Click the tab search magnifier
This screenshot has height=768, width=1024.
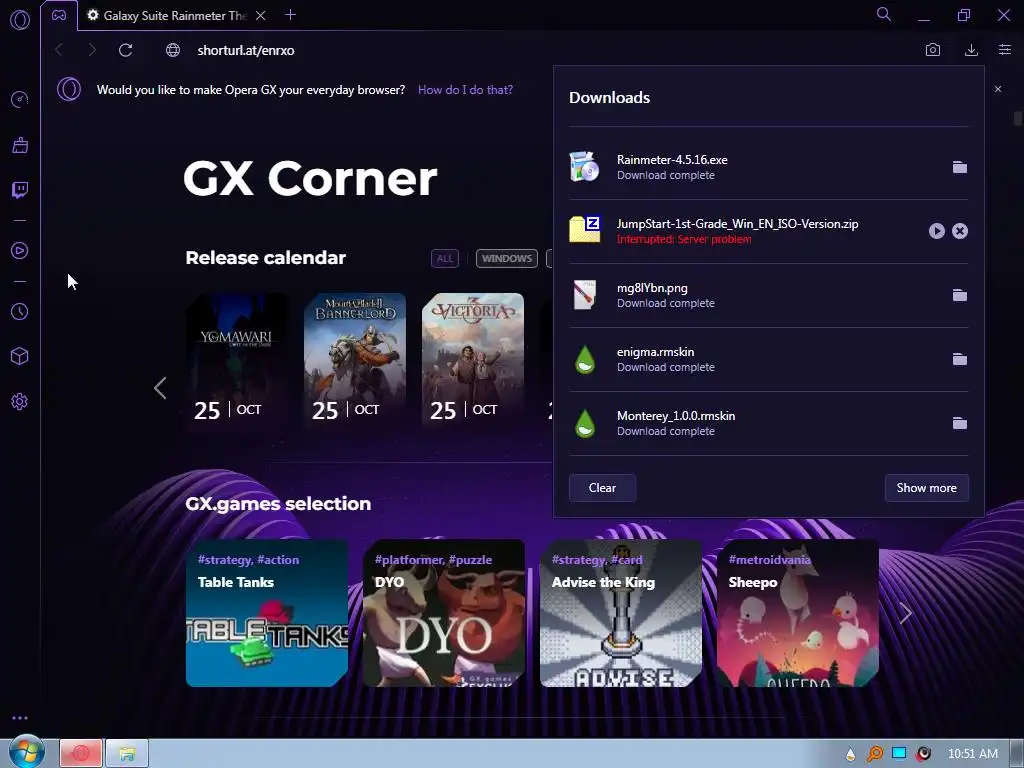click(884, 14)
